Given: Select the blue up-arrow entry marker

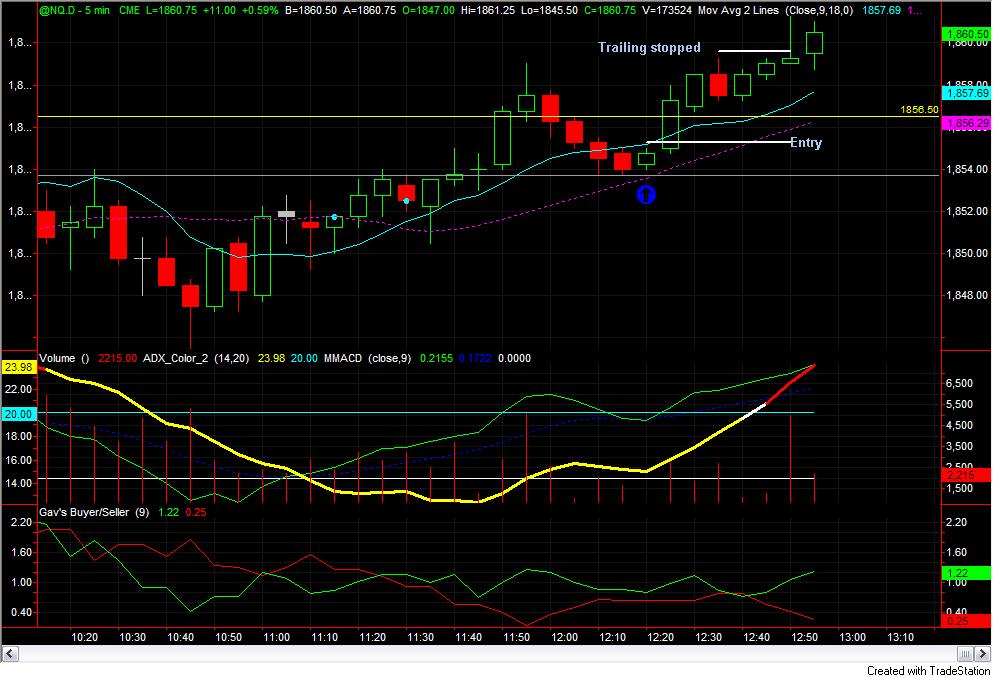Looking at the screenshot, I should pos(646,194).
